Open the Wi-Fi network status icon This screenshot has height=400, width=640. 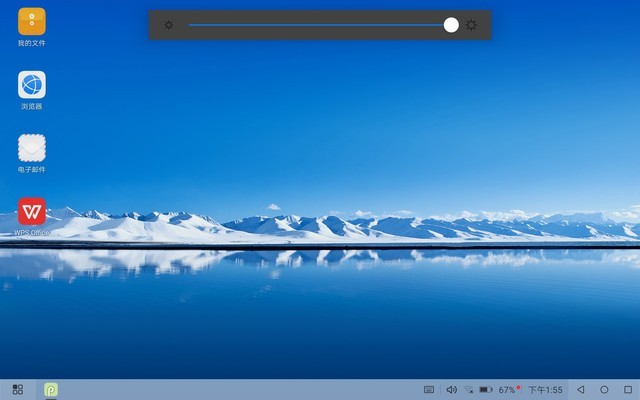pos(468,389)
